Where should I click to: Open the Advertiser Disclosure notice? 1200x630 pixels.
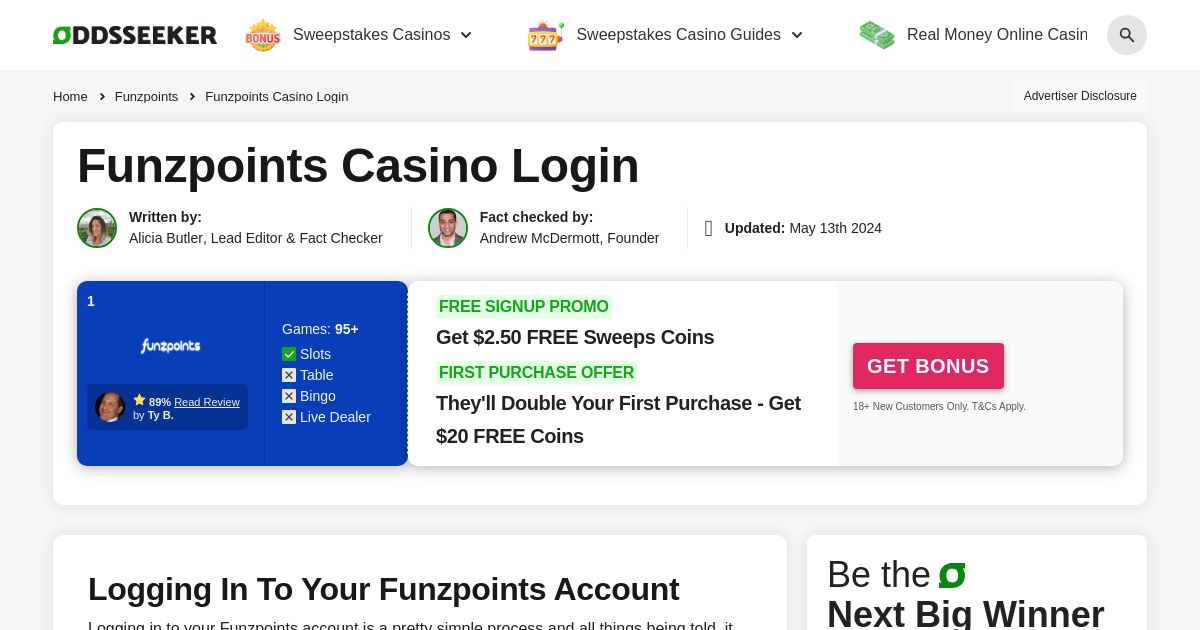(1080, 96)
